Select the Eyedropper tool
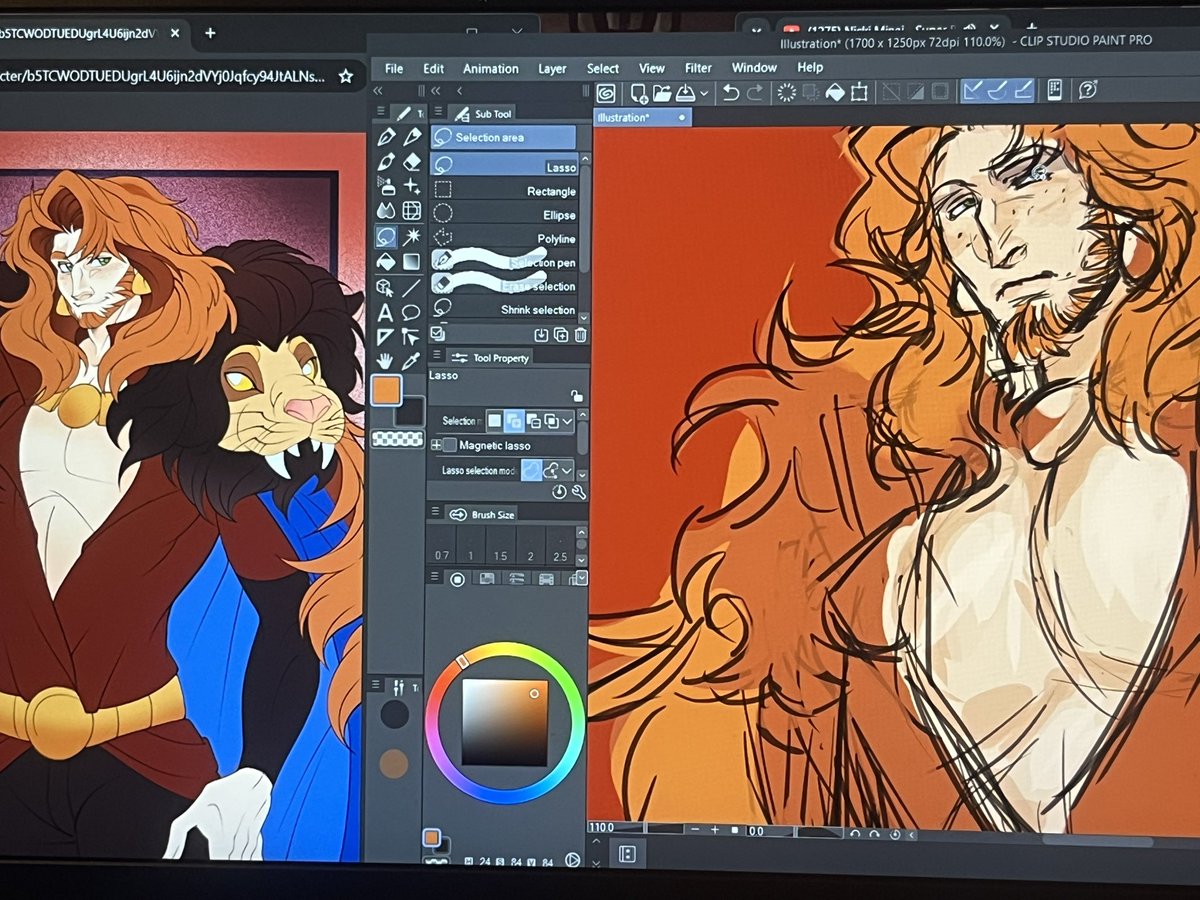The height and width of the screenshot is (900, 1200). [411, 361]
